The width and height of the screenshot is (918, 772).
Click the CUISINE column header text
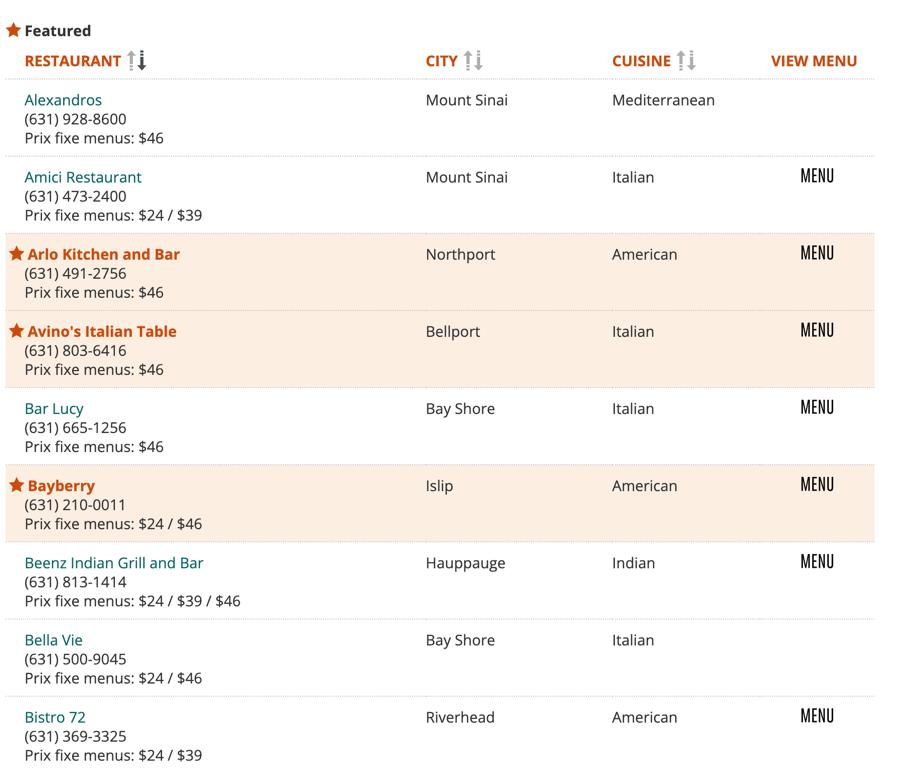coord(642,61)
